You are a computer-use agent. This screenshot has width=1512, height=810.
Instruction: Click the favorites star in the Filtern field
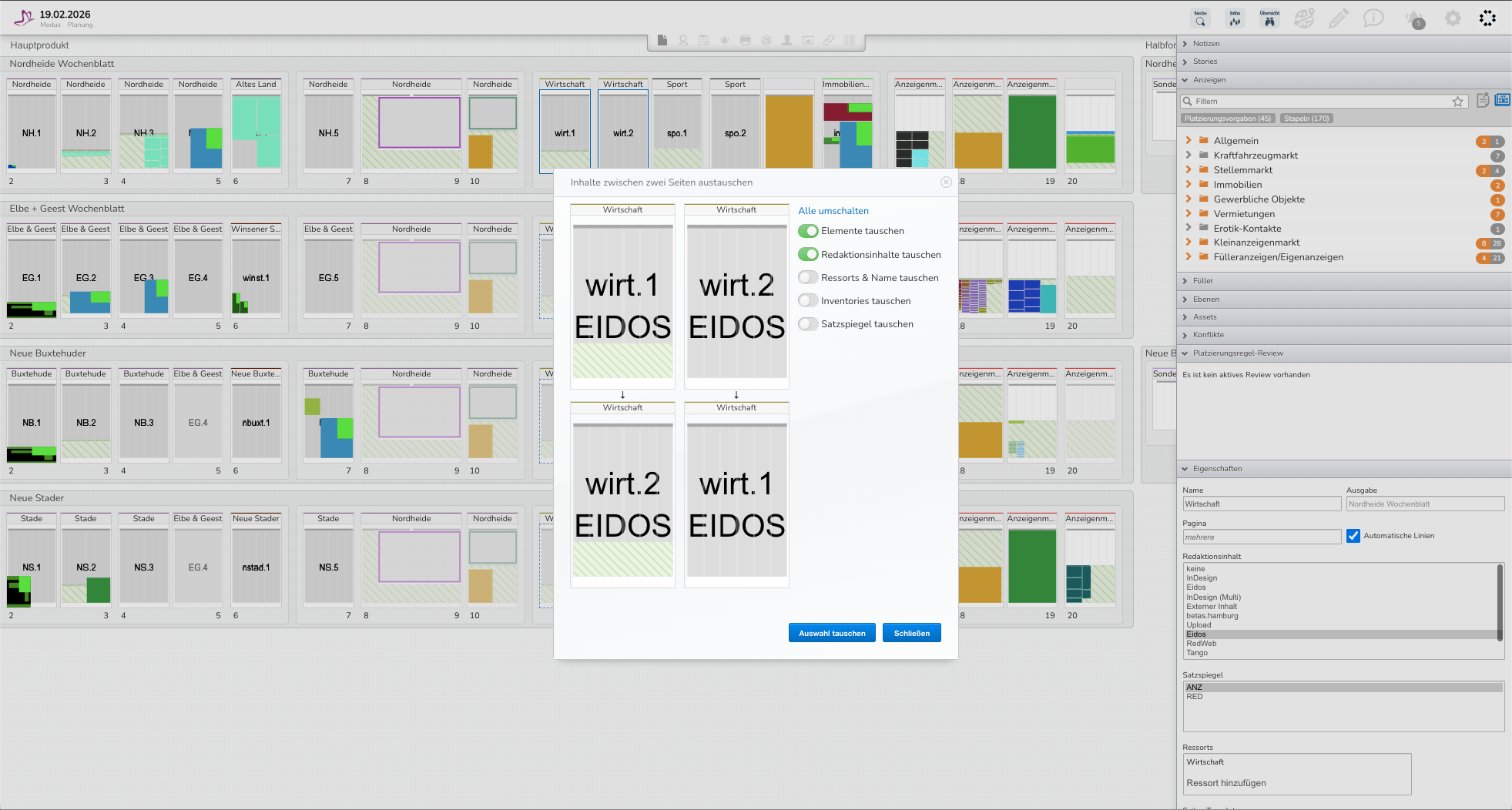pos(1457,102)
